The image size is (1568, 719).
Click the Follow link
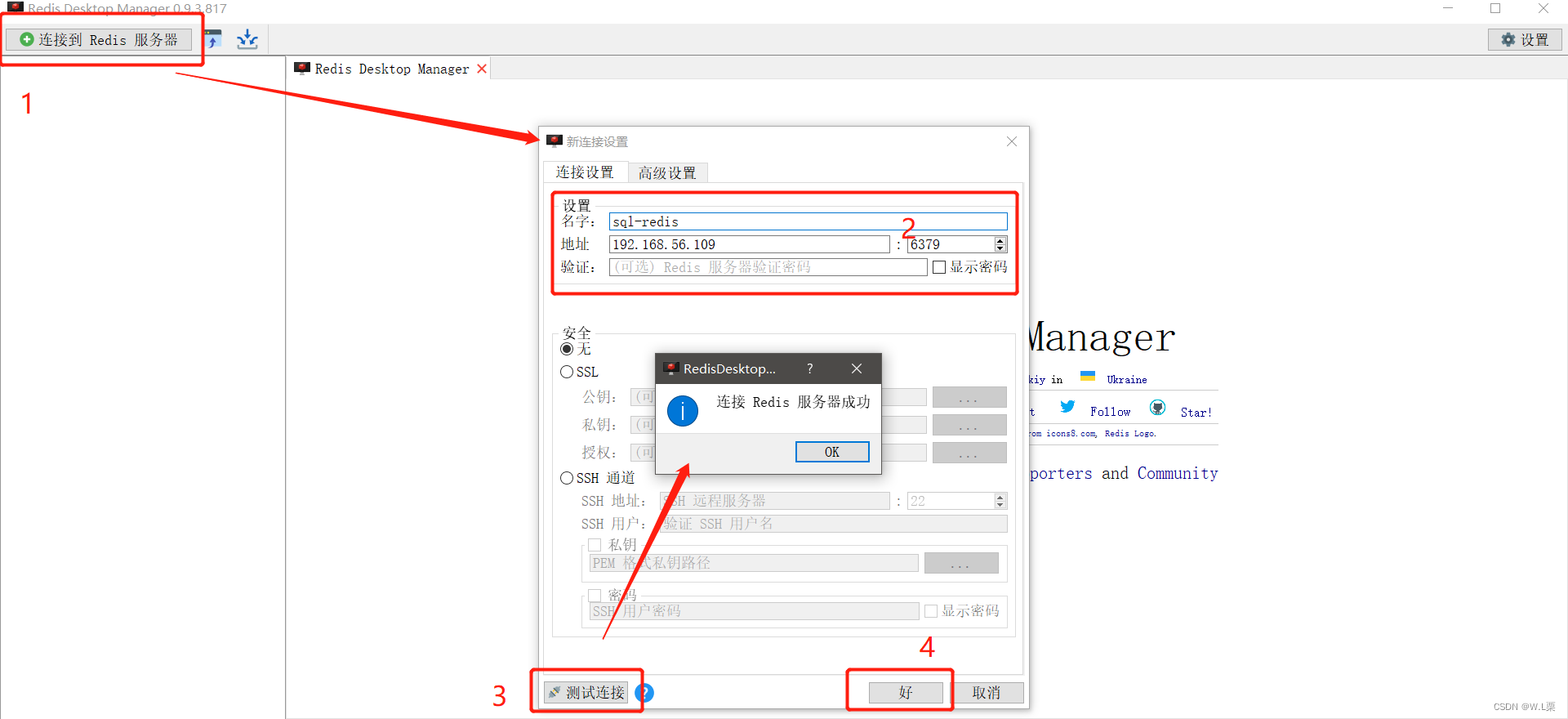point(1111,412)
